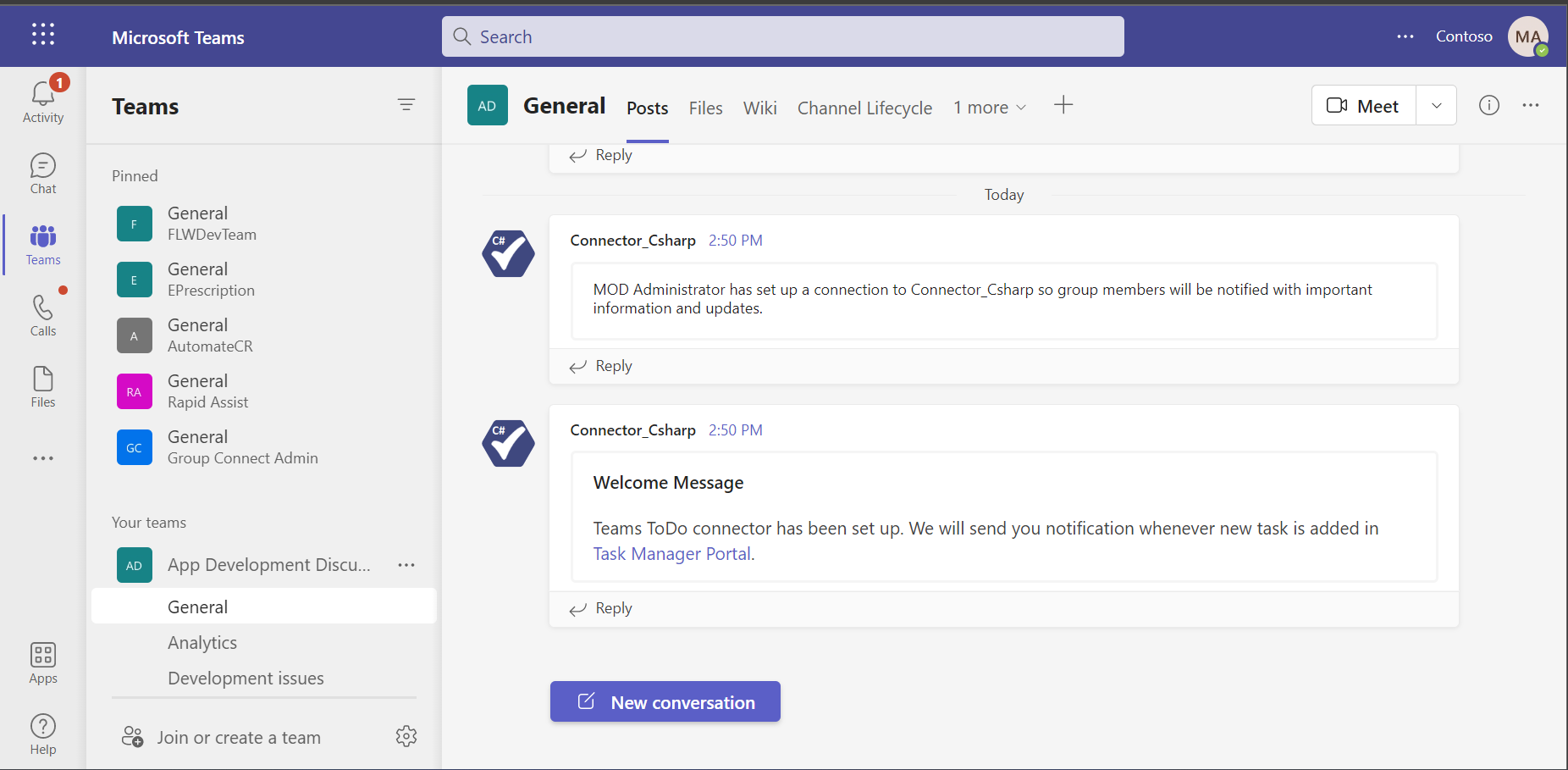Open manage teams gear icon
Image resolution: width=1568 pixels, height=770 pixels.
click(x=406, y=736)
